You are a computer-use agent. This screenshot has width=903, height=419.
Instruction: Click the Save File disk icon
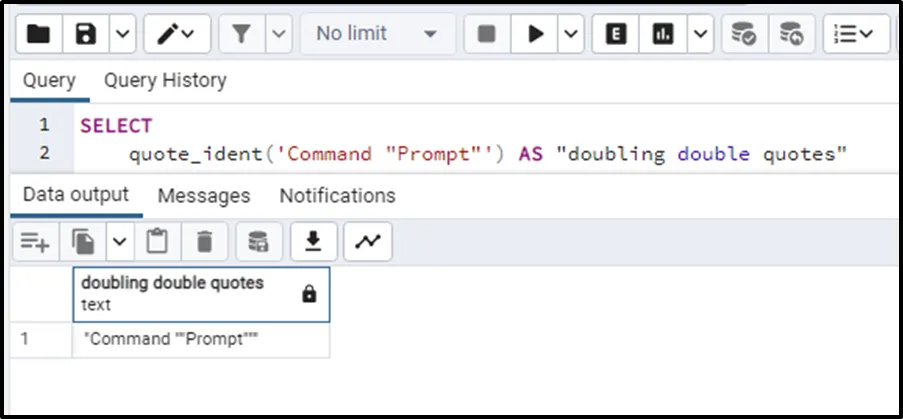(x=87, y=34)
